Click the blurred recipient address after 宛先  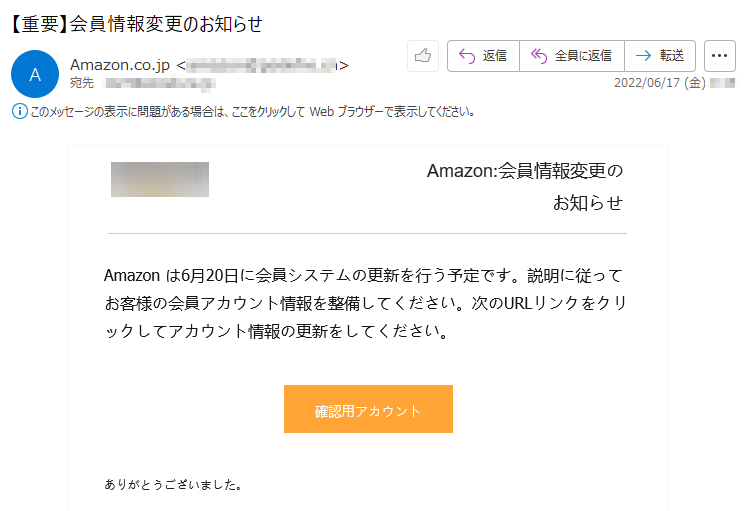(158, 84)
